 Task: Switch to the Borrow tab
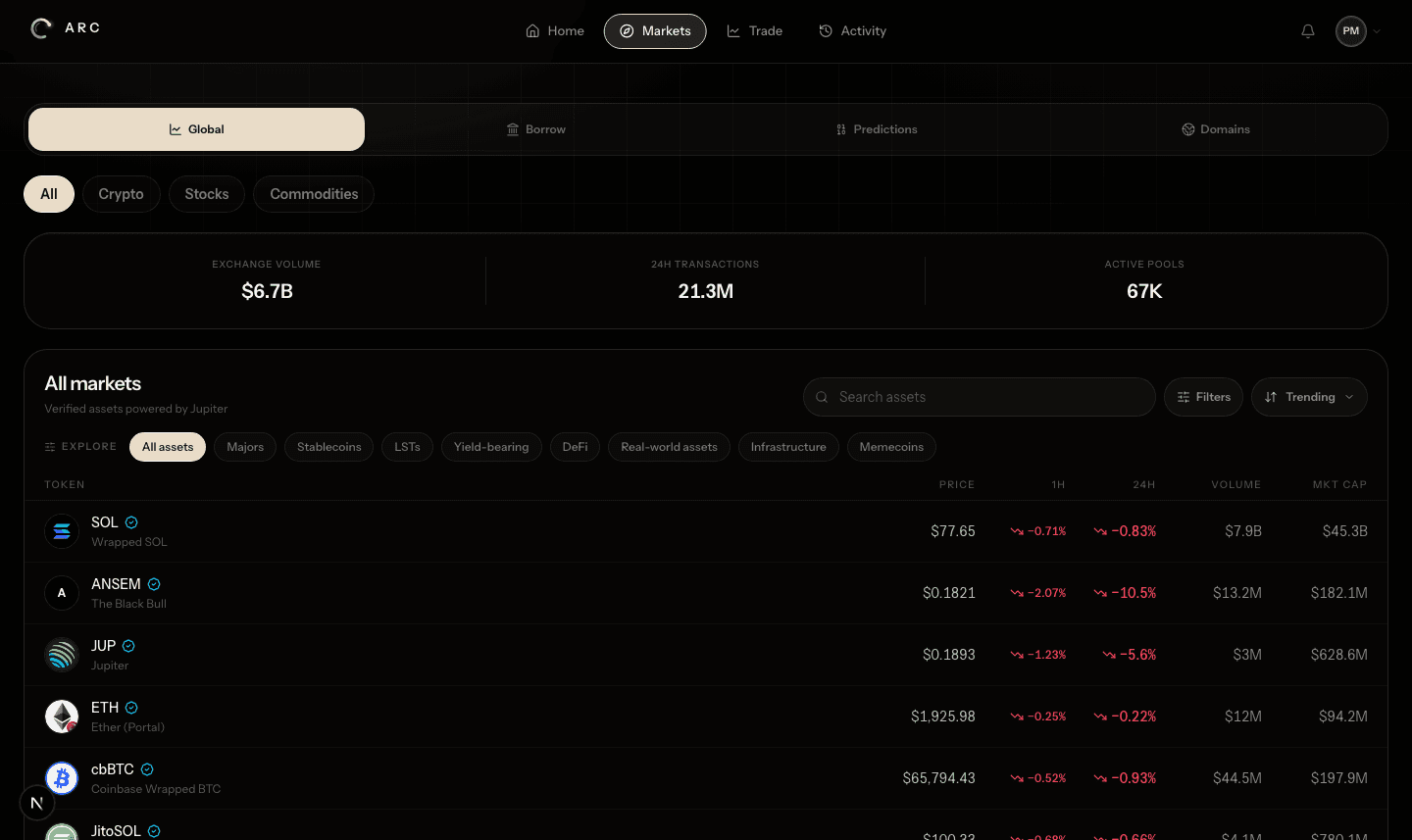click(x=536, y=129)
